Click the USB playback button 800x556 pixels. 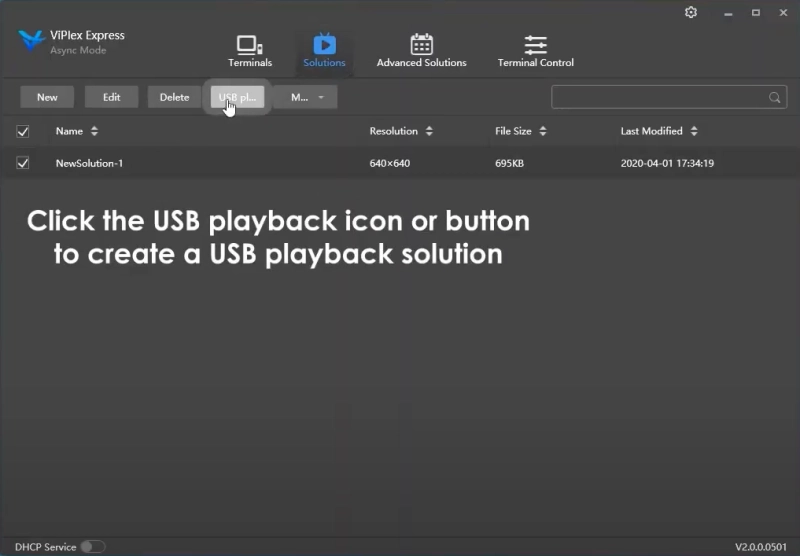[x=237, y=97]
